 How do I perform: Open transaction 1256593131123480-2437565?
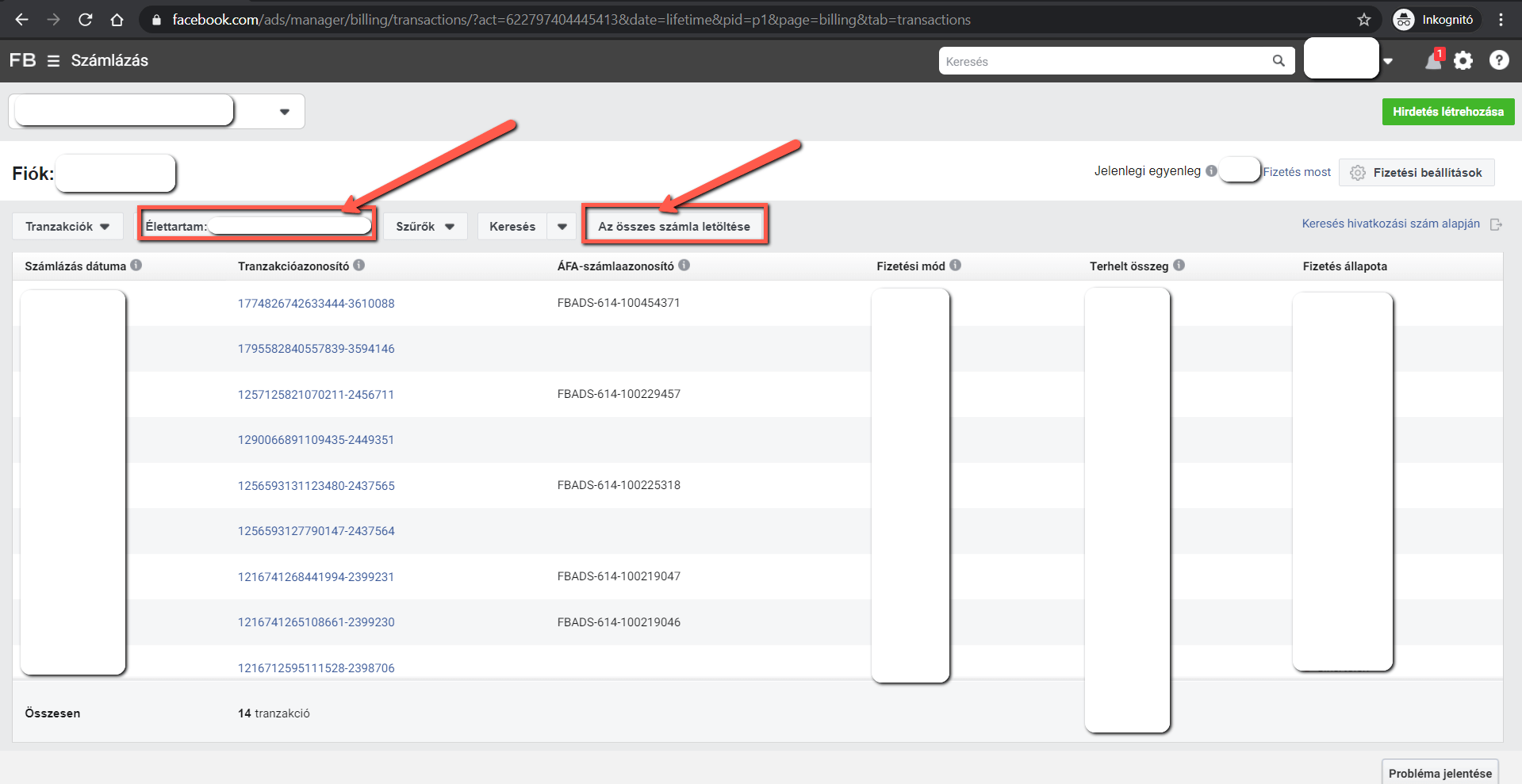[316, 486]
